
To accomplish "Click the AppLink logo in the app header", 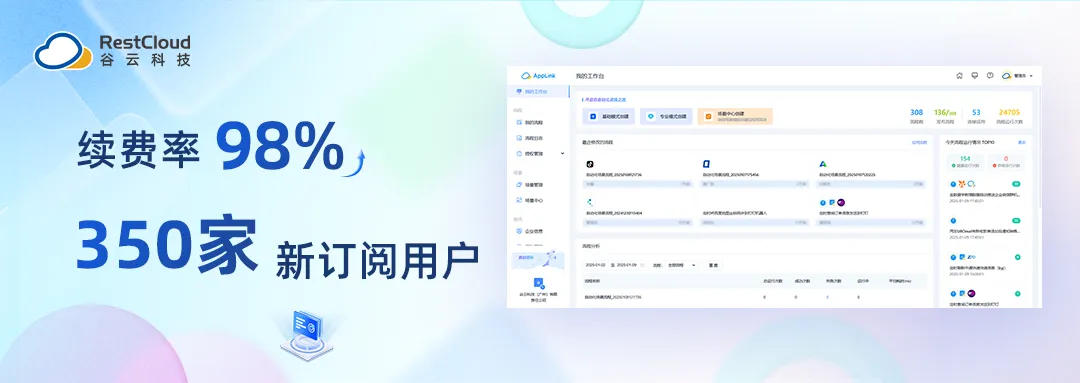I will (538, 76).
